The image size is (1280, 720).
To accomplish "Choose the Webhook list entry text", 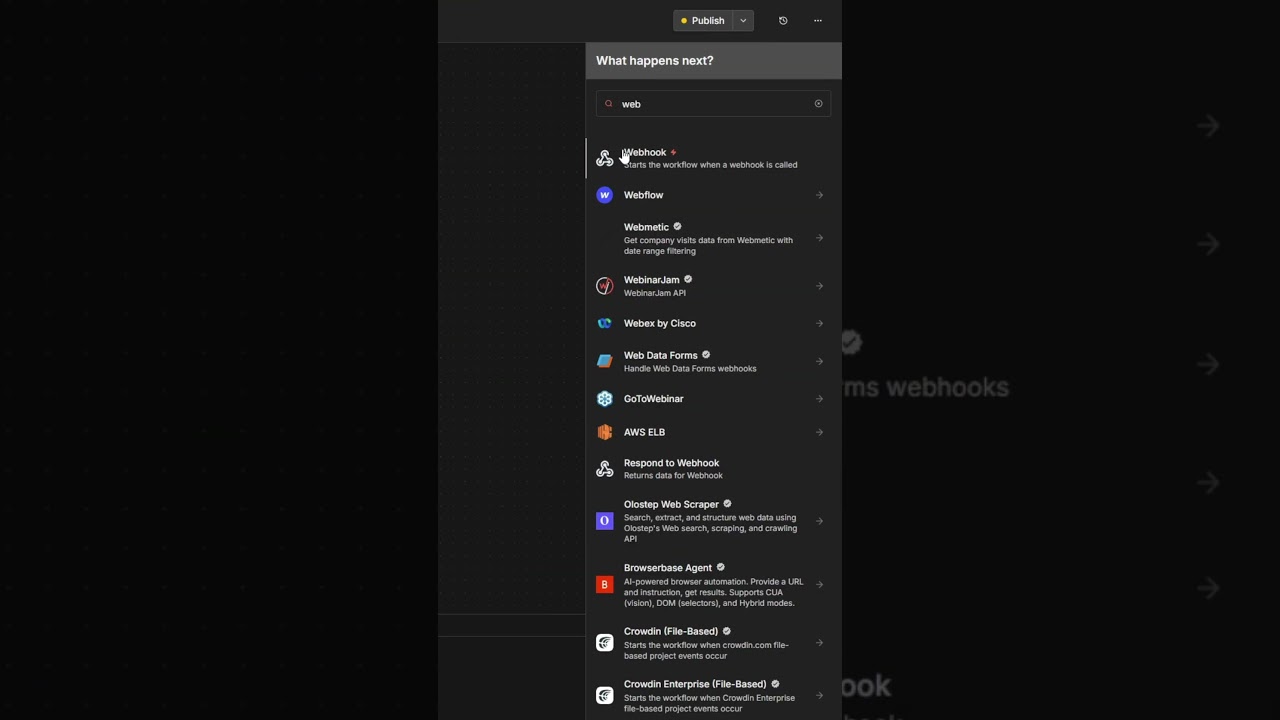I will (x=645, y=152).
